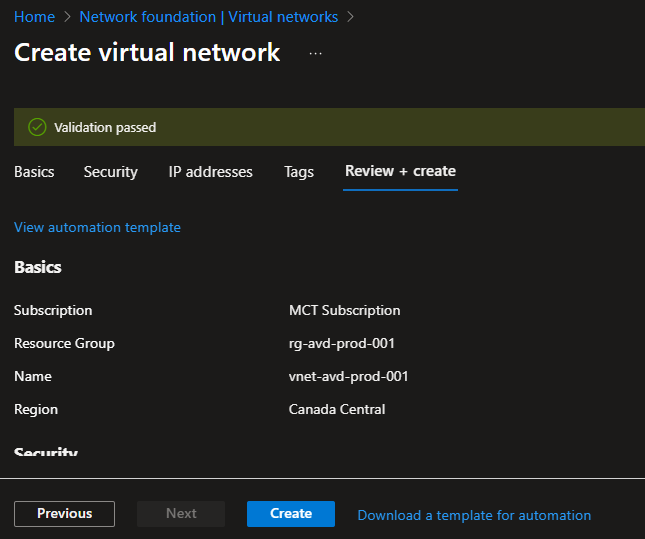Download a template for automation
The height and width of the screenshot is (539, 645).
click(474, 515)
